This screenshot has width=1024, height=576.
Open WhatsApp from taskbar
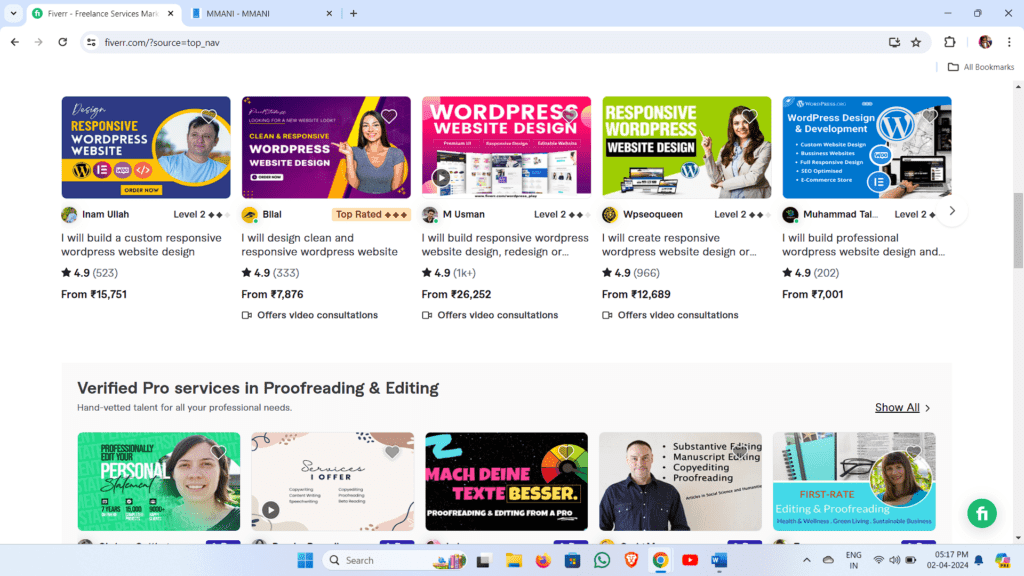(x=601, y=560)
